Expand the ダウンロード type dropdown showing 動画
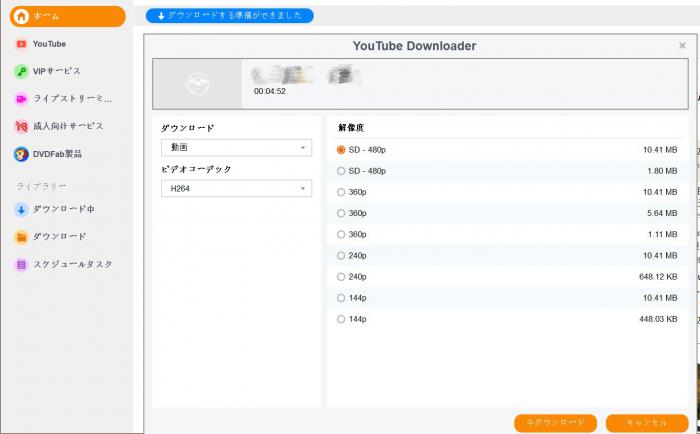700x434 pixels. coord(236,148)
